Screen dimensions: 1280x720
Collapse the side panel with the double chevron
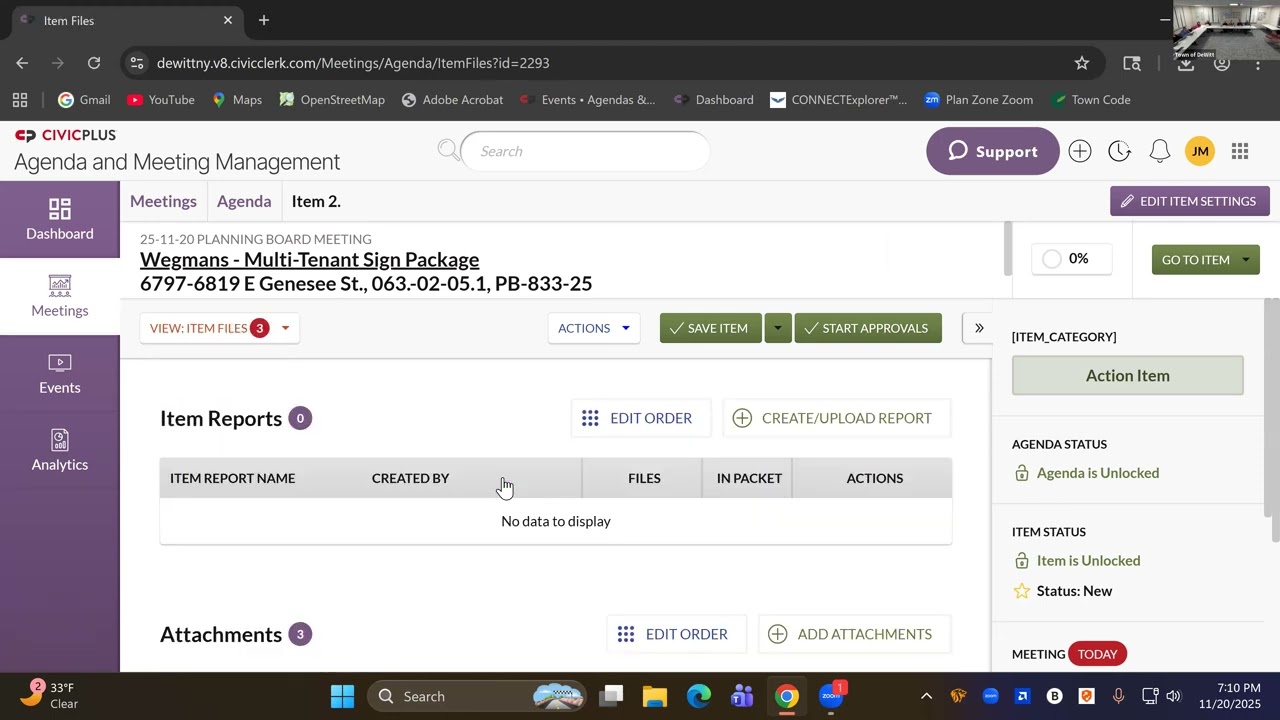click(979, 328)
